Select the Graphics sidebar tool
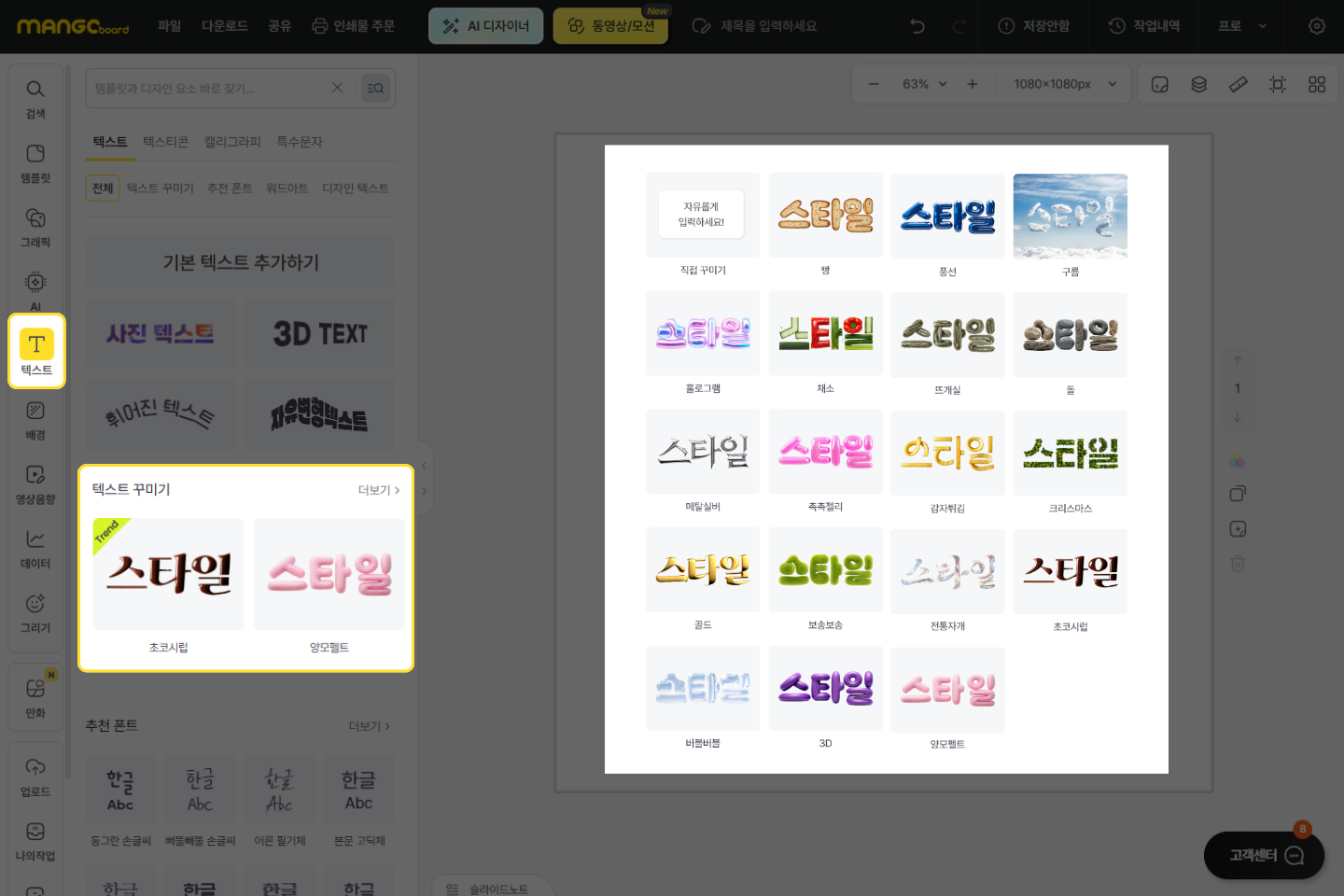 (x=35, y=227)
